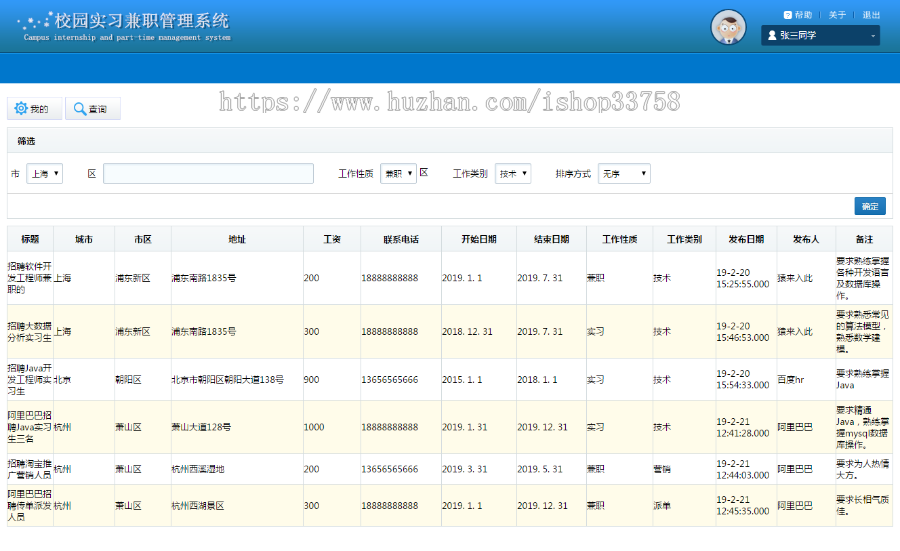Image resolution: width=900 pixels, height=551 pixels.
Task: Click the 退出 logout link
Action: tap(871, 15)
